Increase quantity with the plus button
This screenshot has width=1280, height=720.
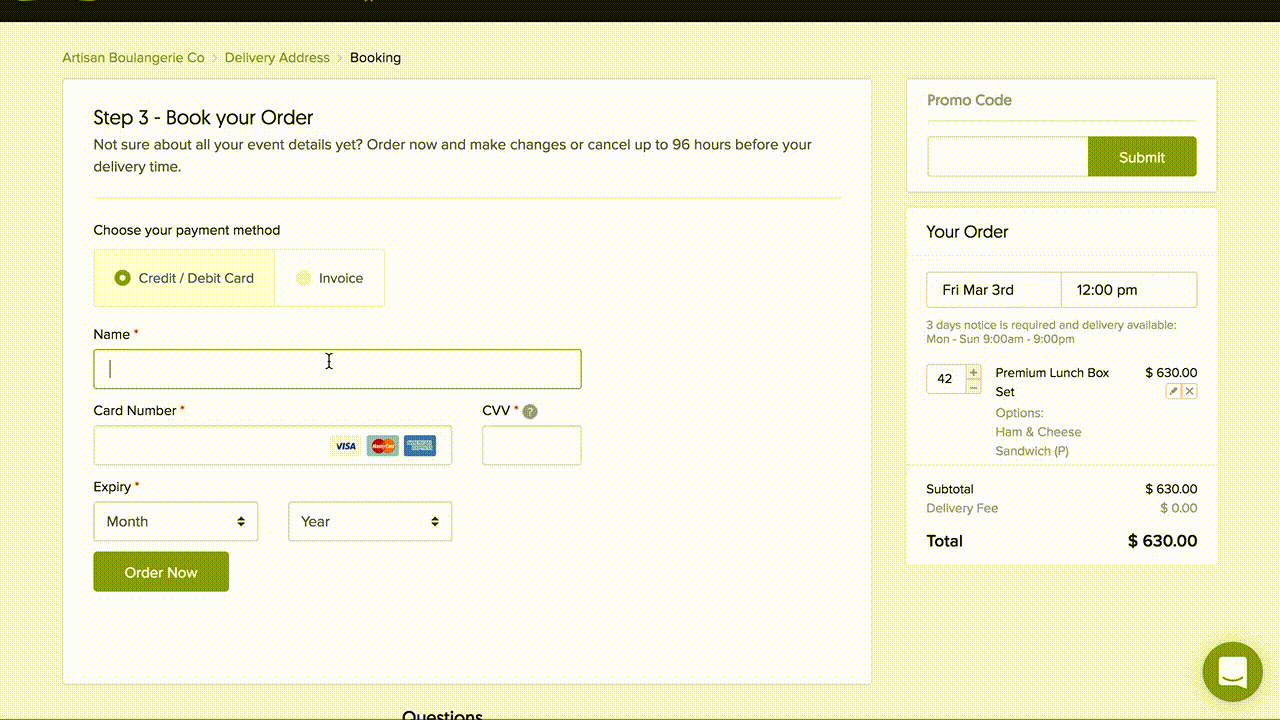click(973, 372)
